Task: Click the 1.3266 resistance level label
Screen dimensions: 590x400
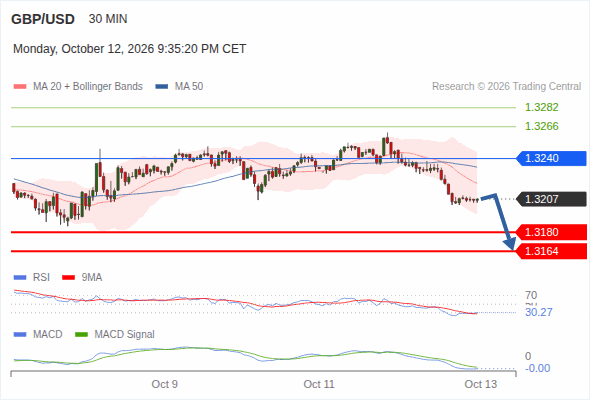Action: [x=541, y=126]
